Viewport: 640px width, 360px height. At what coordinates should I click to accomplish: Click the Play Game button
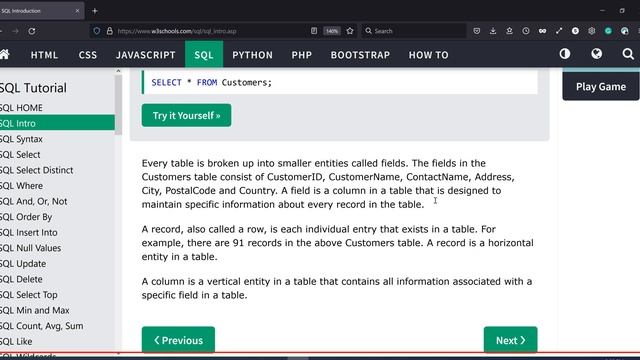601,87
